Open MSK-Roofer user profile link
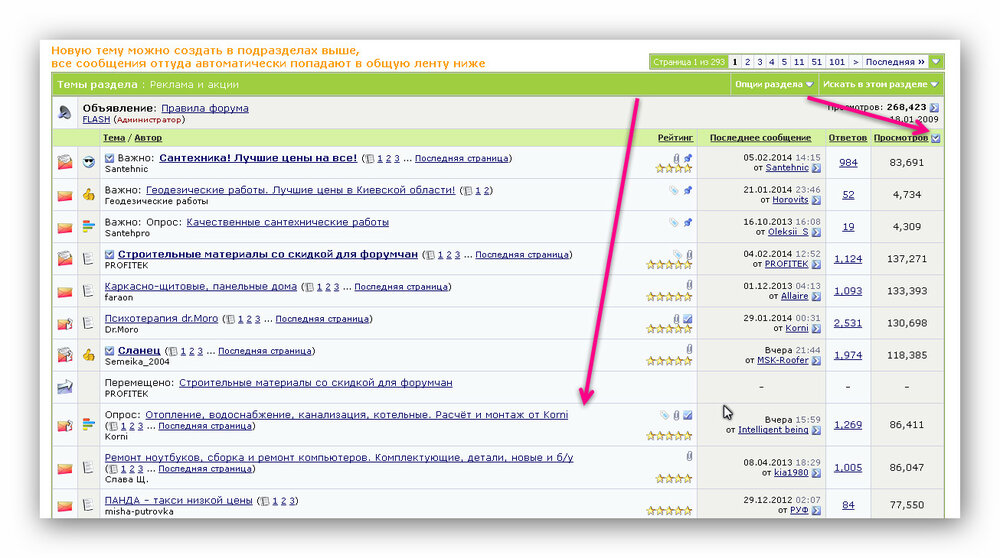Image resolution: width=1000 pixels, height=558 pixels. pos(783,360)
